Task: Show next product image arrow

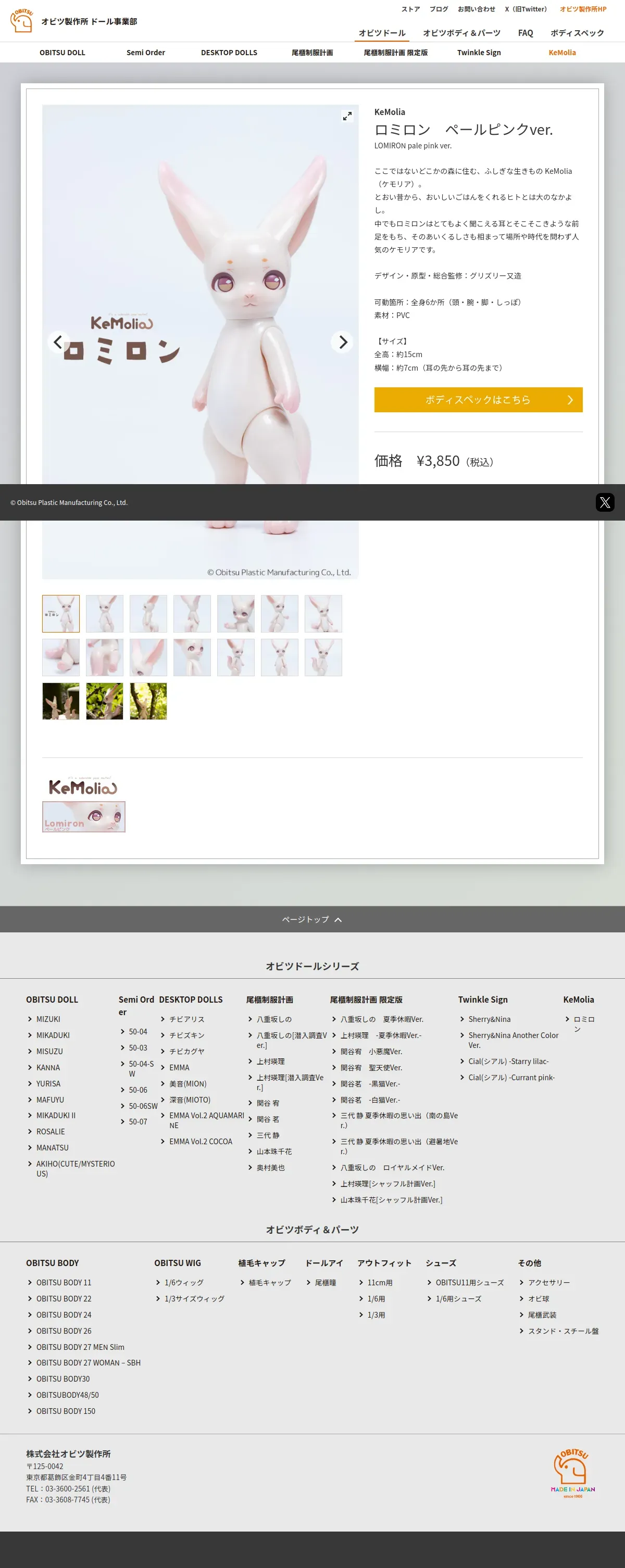Action: [342, 342]
